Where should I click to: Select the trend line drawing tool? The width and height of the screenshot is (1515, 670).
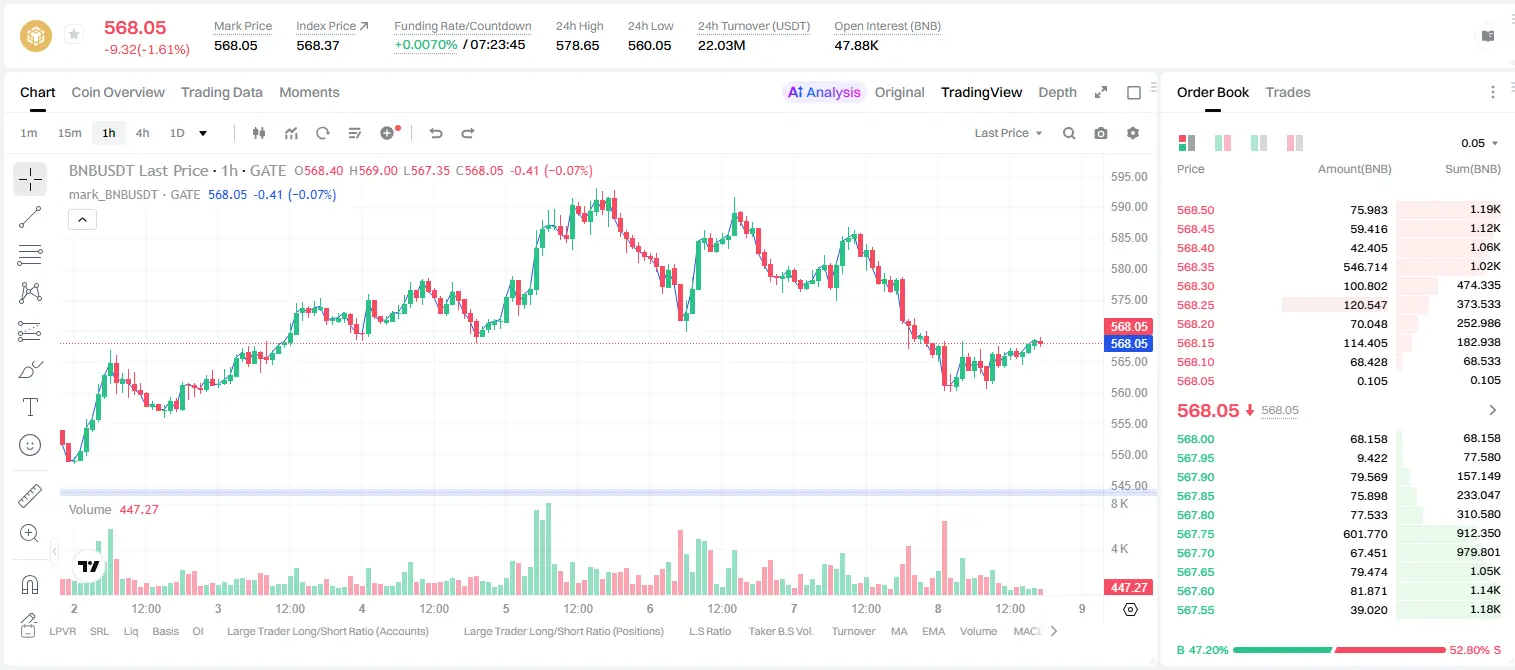[x=30, y=217]
